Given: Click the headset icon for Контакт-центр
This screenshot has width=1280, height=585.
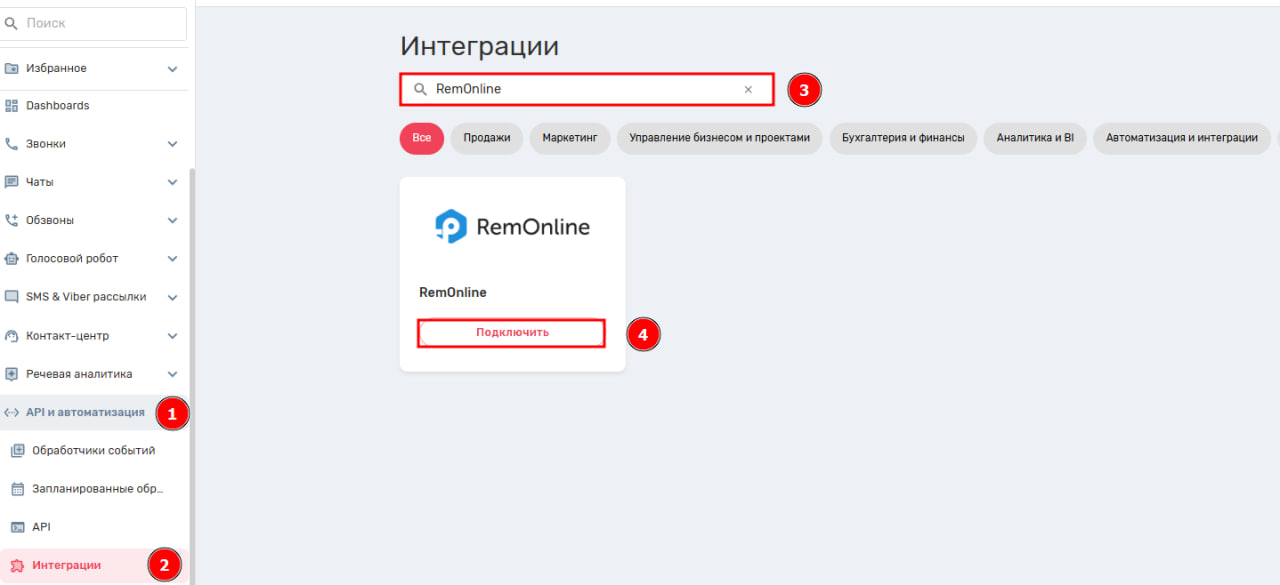Looking at the screenshot, I should [12, 336].
